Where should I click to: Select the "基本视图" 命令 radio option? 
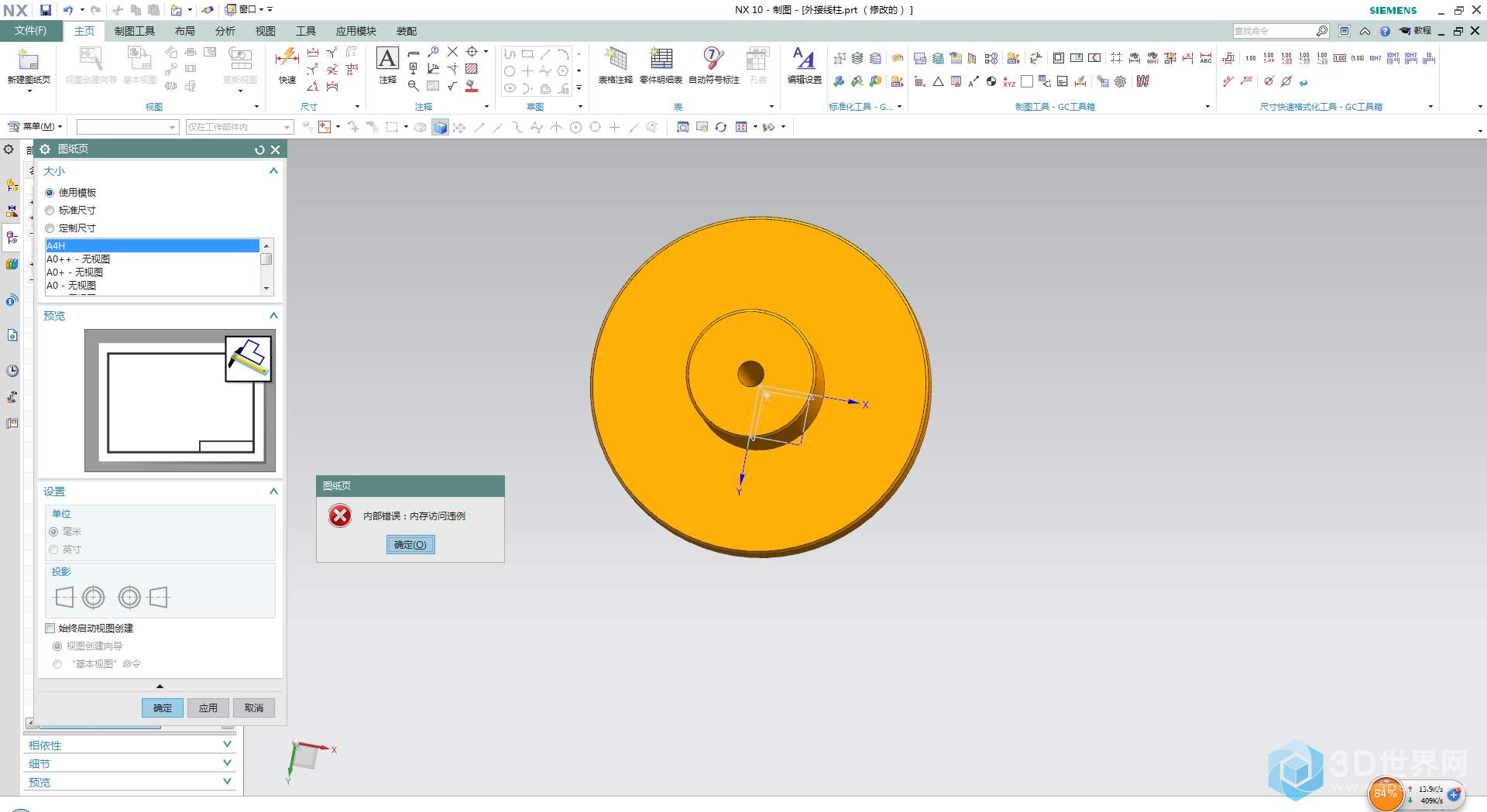pyautogui.click(x=57, y=664)
